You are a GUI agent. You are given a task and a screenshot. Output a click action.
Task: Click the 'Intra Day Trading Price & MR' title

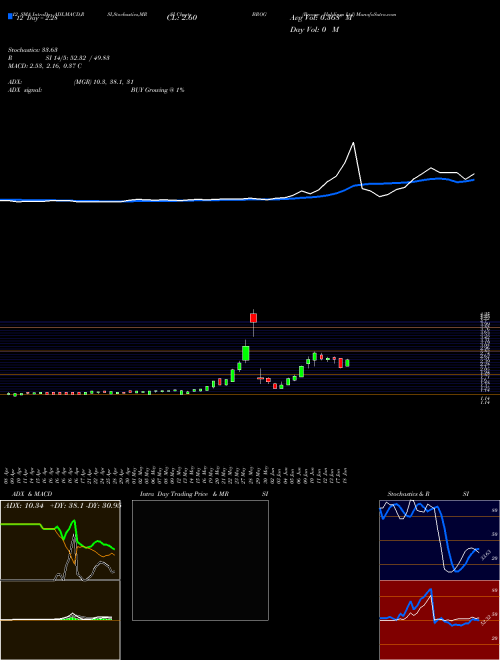184,494
